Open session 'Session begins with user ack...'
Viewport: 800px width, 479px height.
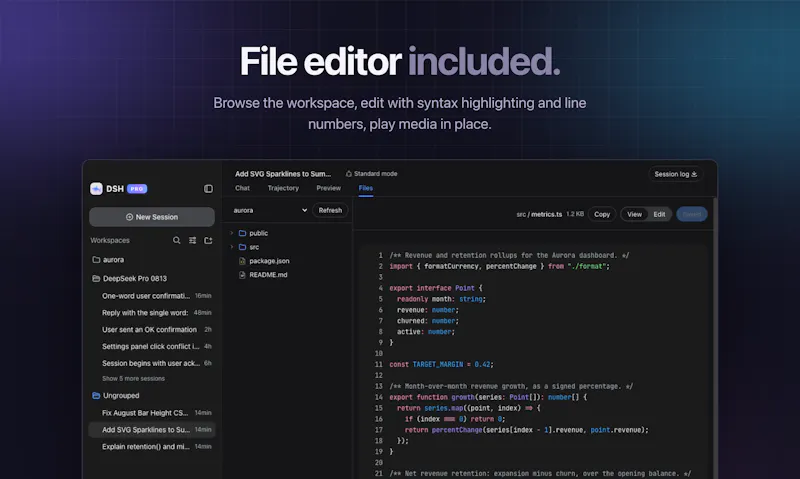pos(152,363)
